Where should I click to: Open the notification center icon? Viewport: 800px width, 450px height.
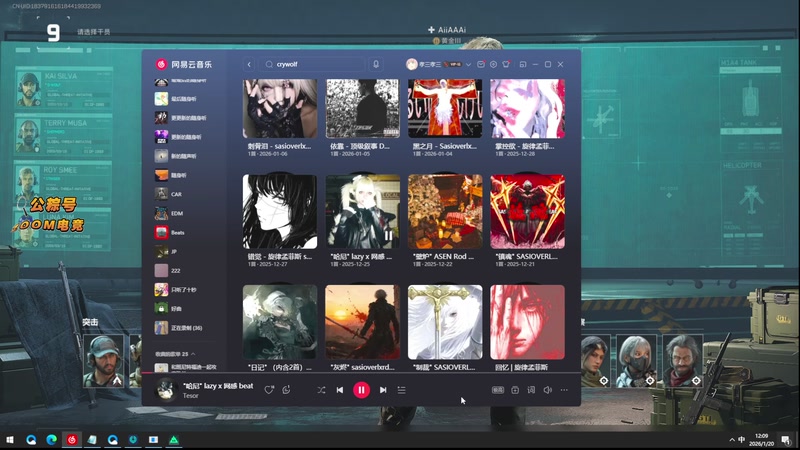pos(786,440)
